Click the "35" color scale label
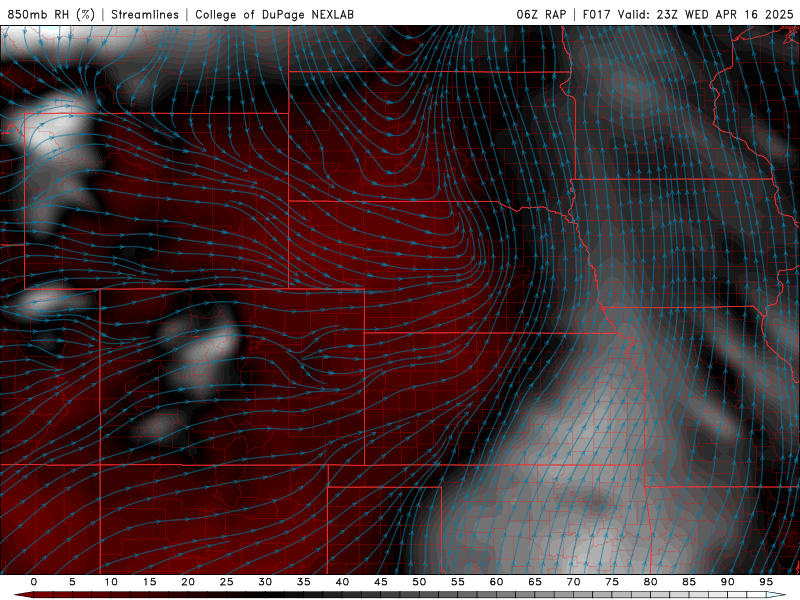Viewport: 800px width, 600px height. pos(304,582)
